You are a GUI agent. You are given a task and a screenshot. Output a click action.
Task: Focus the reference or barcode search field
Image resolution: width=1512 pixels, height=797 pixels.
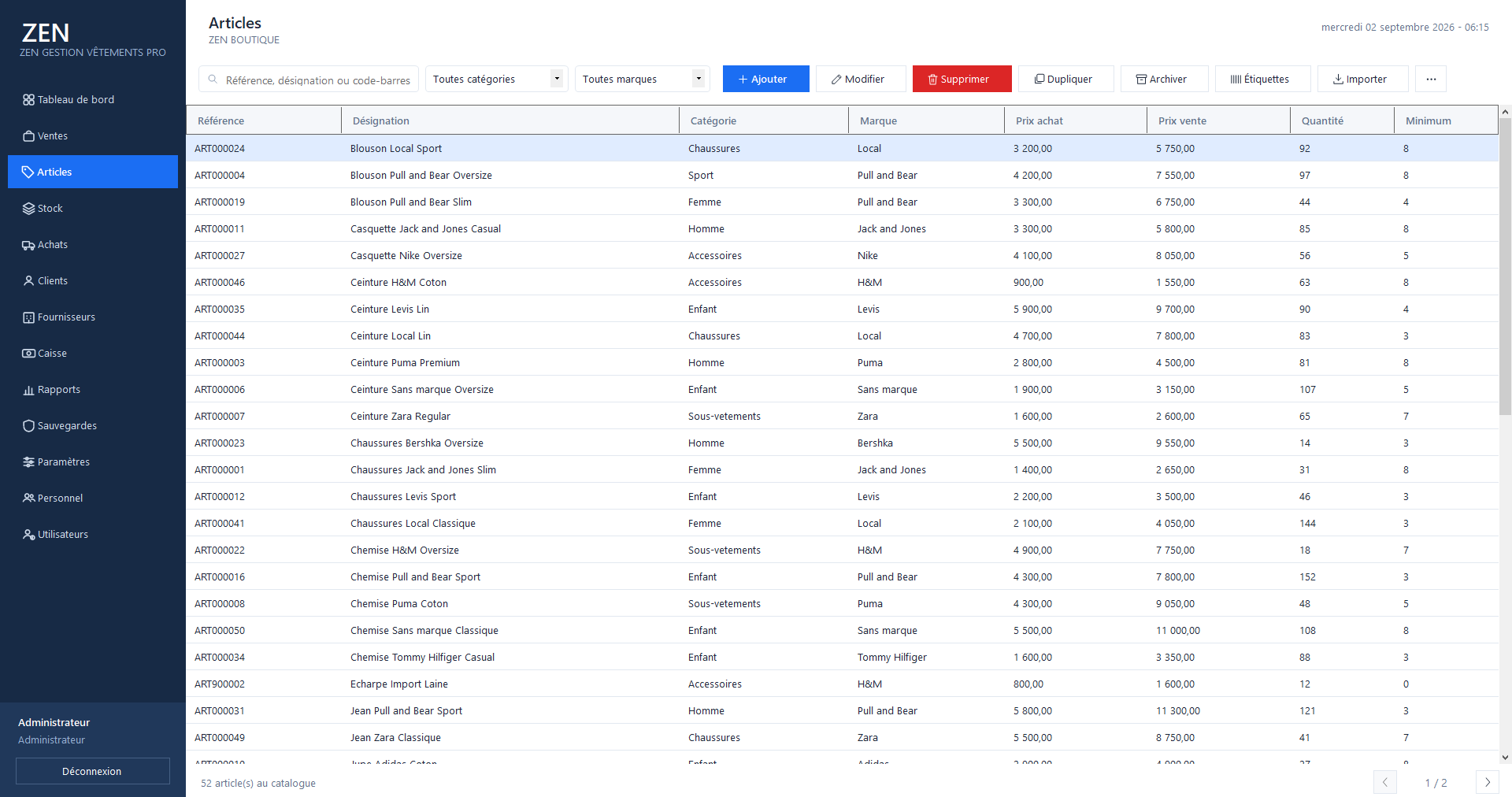tap(309, 80)
